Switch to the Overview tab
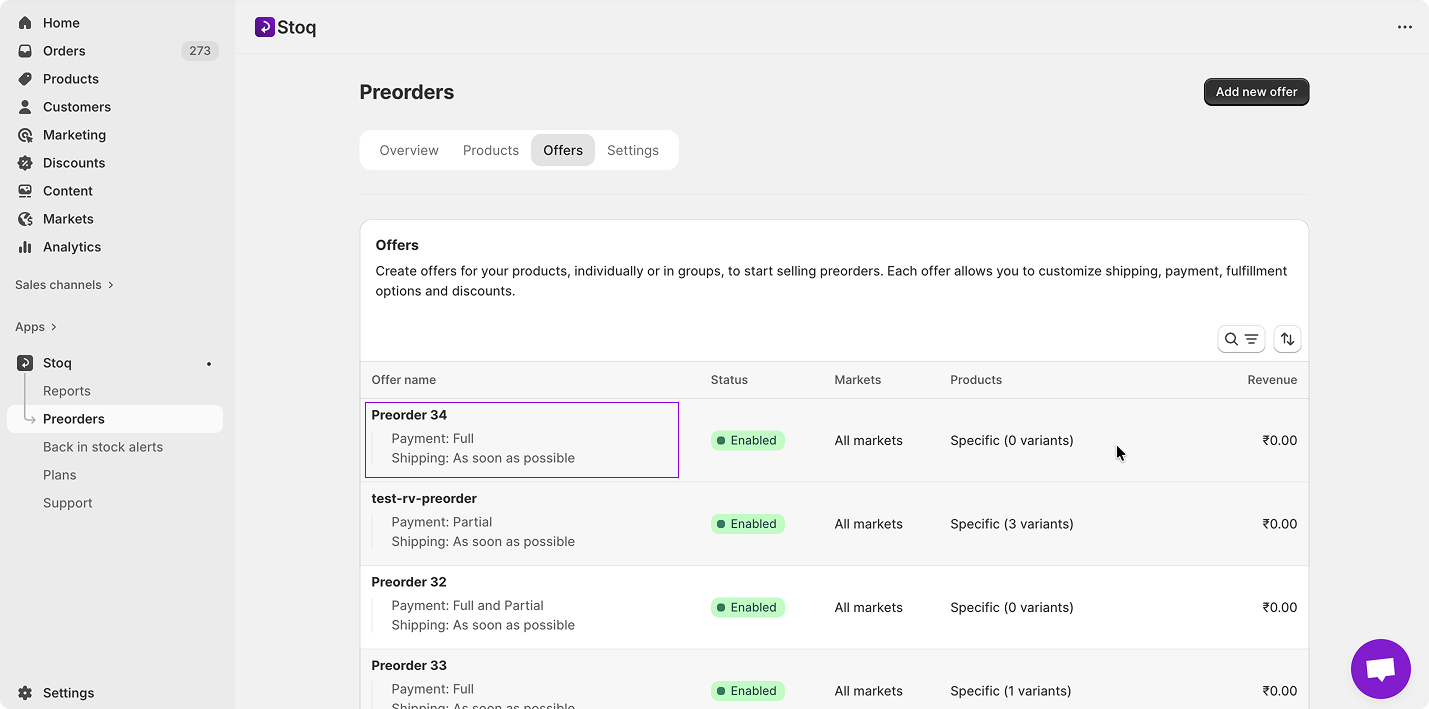Viewport: 1429px width, 709px height. click(409, 150)
